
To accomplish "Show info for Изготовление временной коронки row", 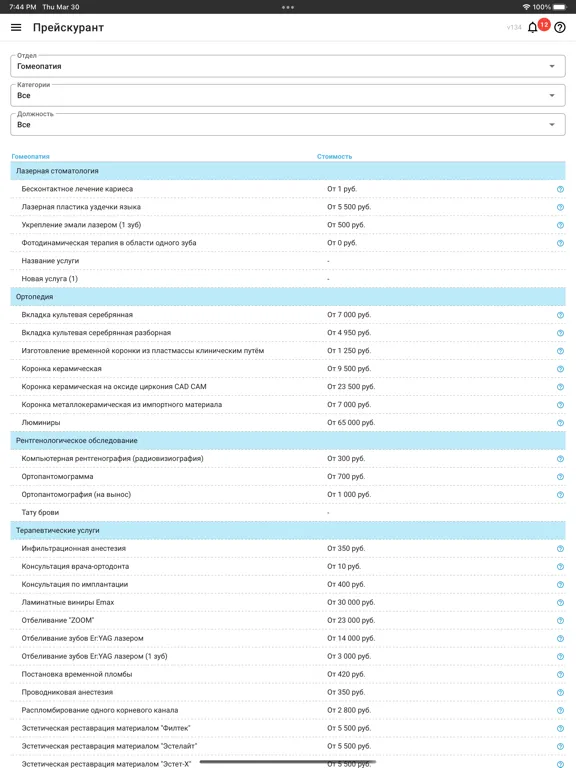I will 560,351.
